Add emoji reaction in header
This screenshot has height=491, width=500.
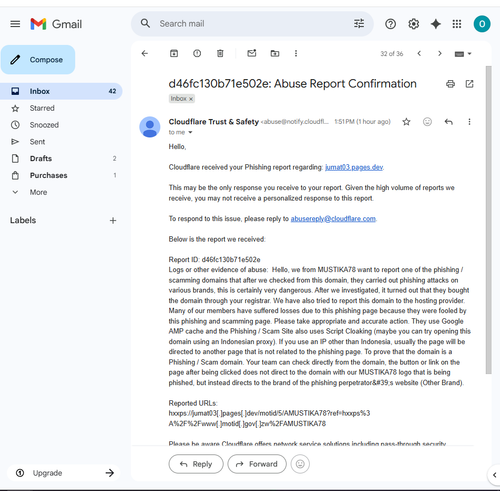pos(427,122)
